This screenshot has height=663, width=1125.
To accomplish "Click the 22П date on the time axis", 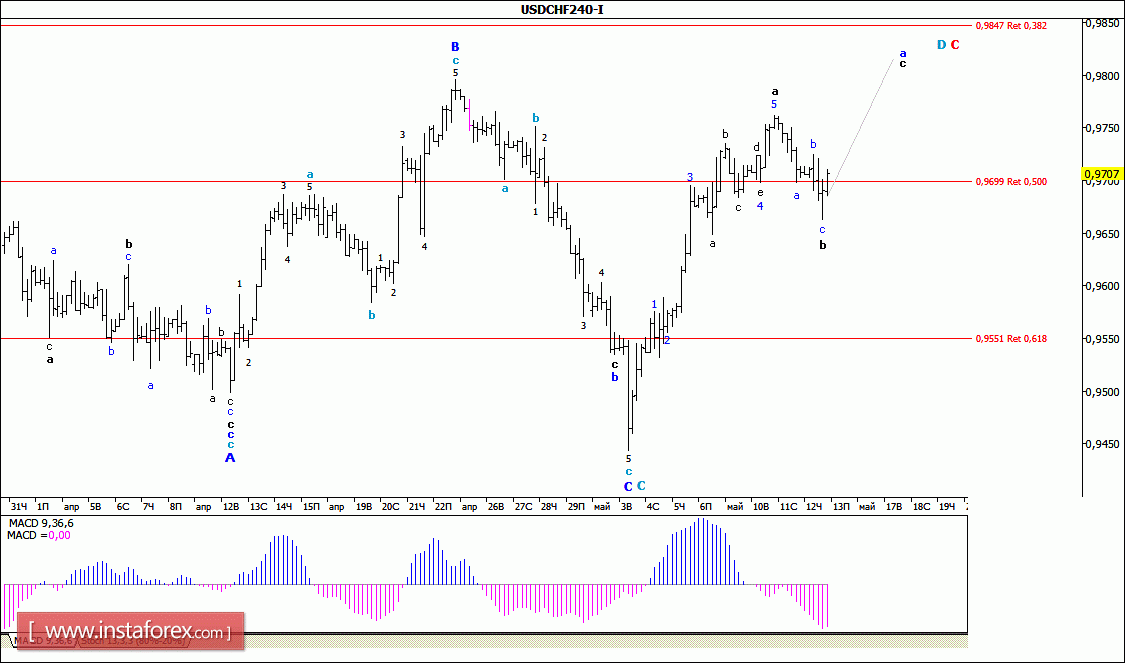I will (443, 507).
